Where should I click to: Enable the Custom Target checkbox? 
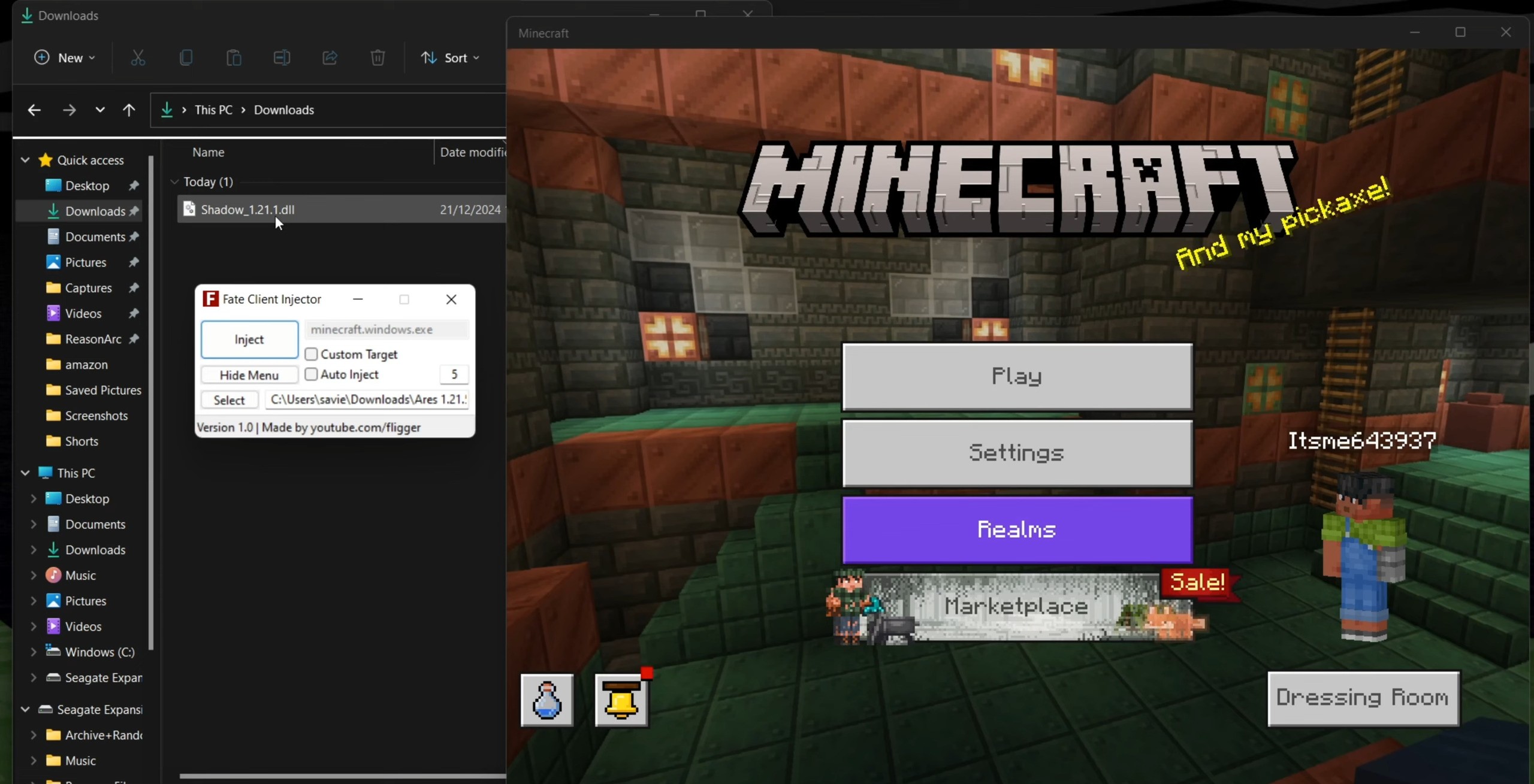coord(311,354)
